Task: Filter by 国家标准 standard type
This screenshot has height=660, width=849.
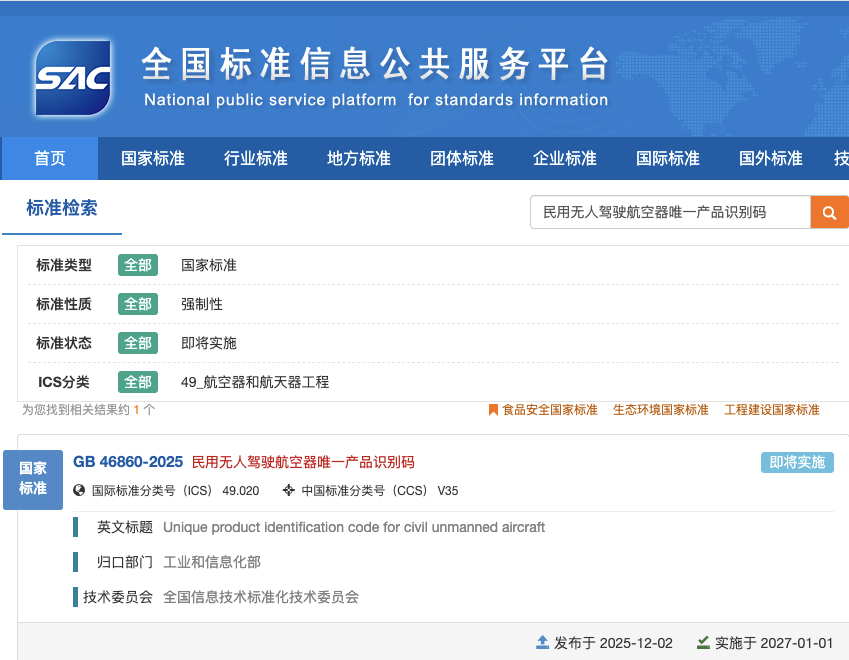Action: [x=208, y=265]
